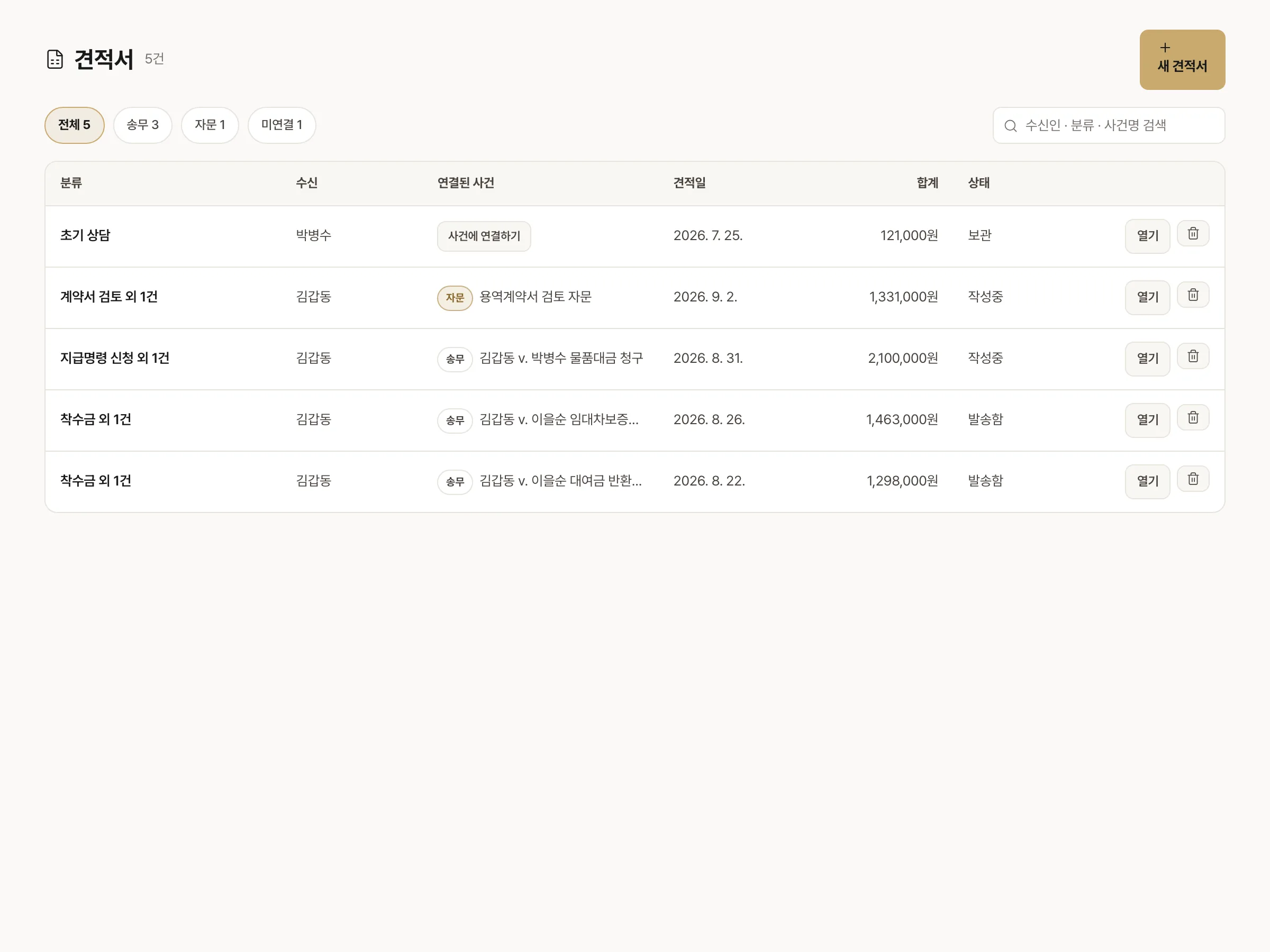
Task: Show the 미연결 1 filter tab
Action: [282, 125]
